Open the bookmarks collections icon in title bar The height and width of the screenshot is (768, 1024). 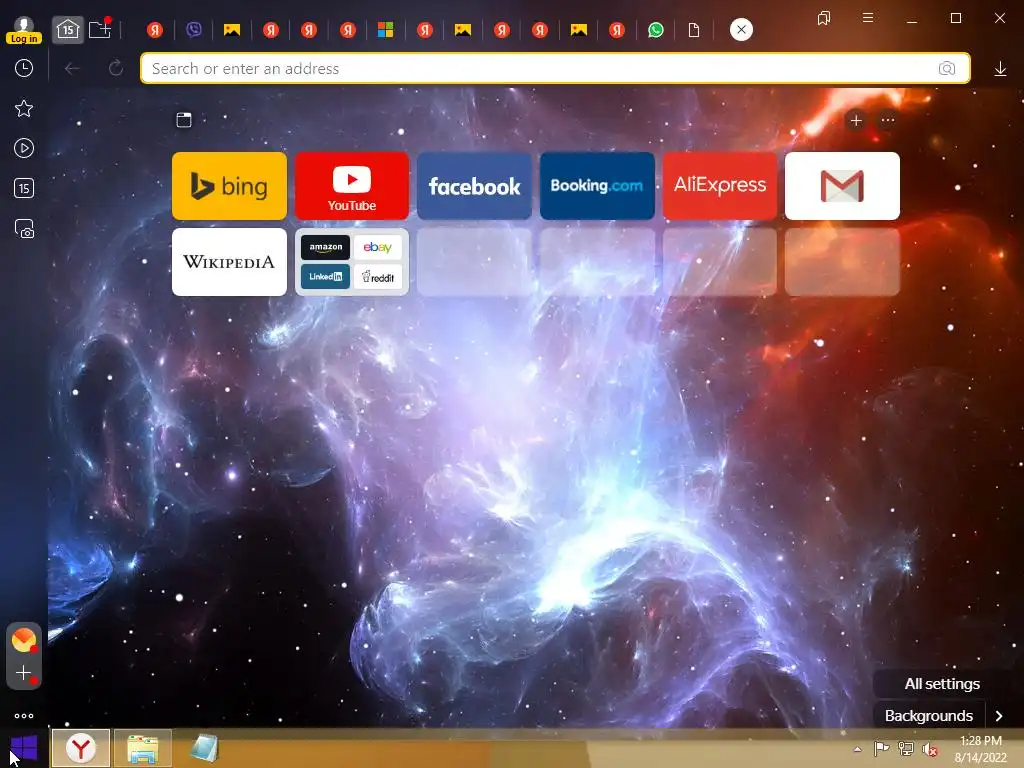pyautogui.click(x=824, y=18)
